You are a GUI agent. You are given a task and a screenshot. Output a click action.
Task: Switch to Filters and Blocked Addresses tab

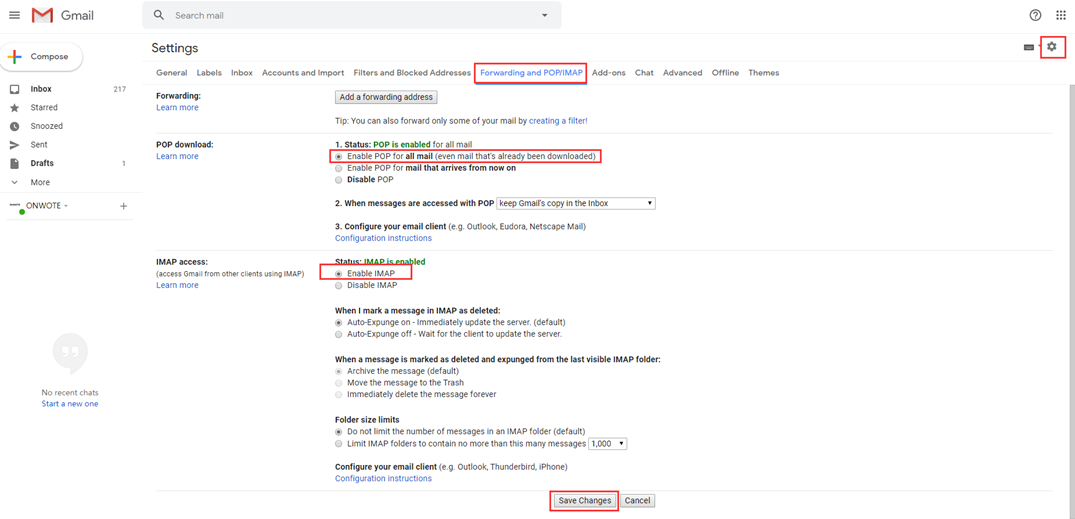412,73
